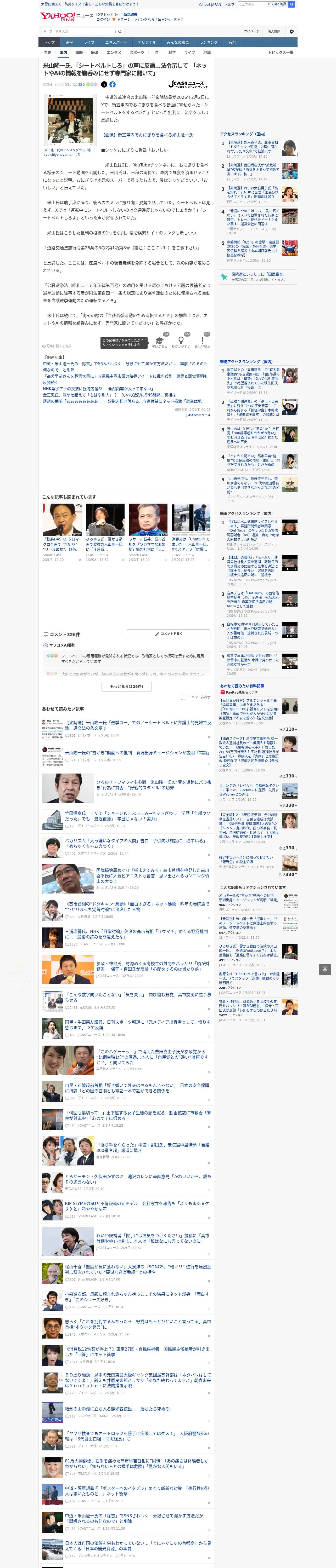The image size is (336, 1568).
Task: Select the 速報 tab
Action: (69, 43)
